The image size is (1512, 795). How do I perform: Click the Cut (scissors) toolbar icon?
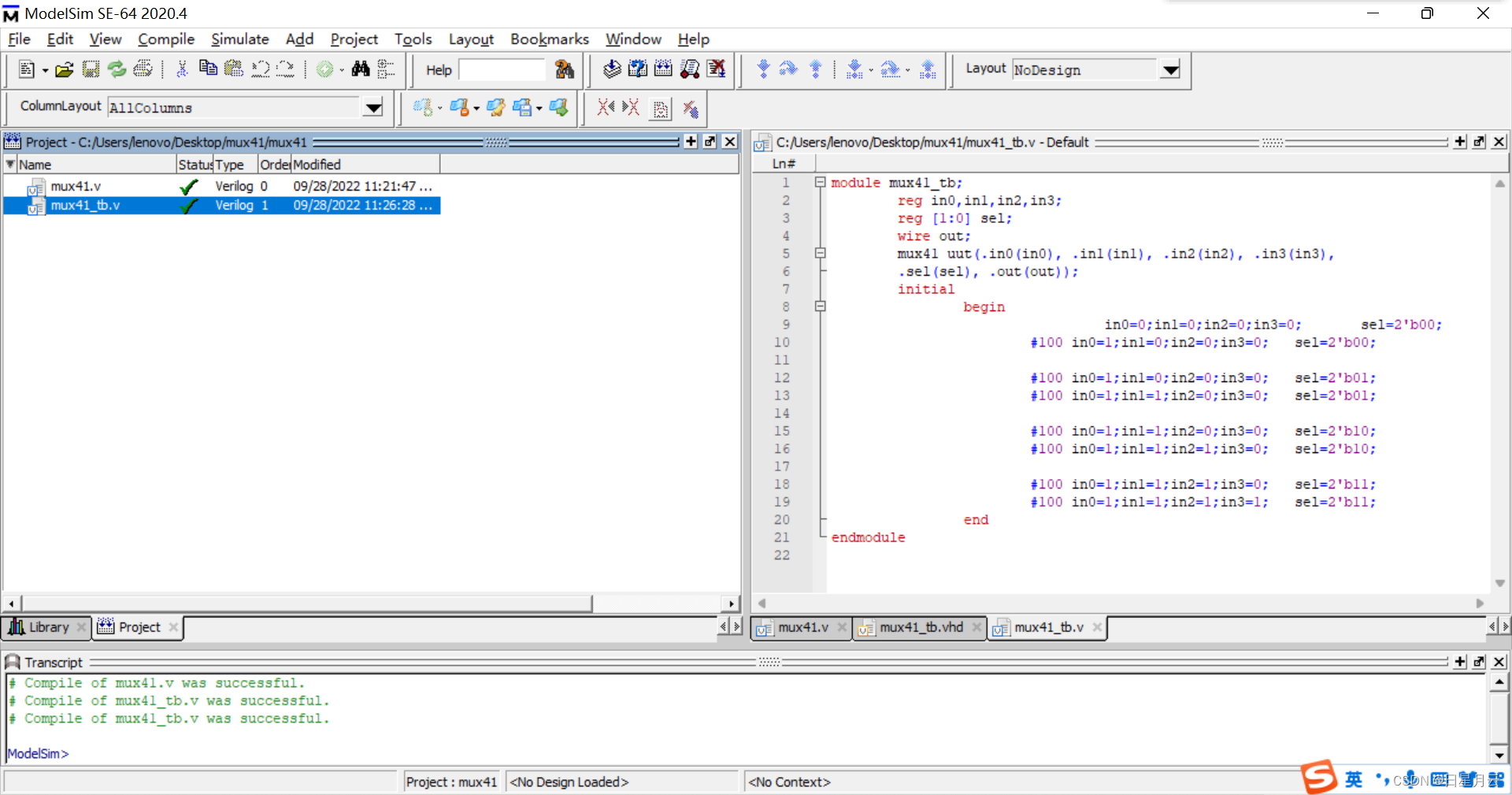(182, 69)
